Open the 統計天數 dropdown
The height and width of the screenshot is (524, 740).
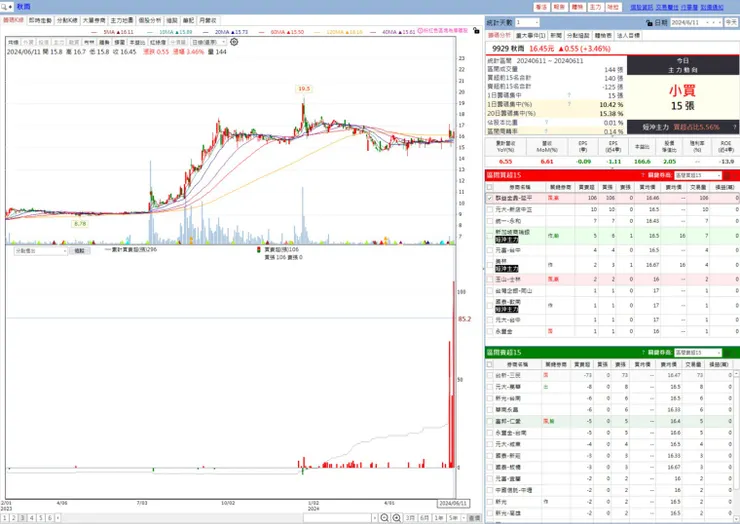[x=536, y=23]
